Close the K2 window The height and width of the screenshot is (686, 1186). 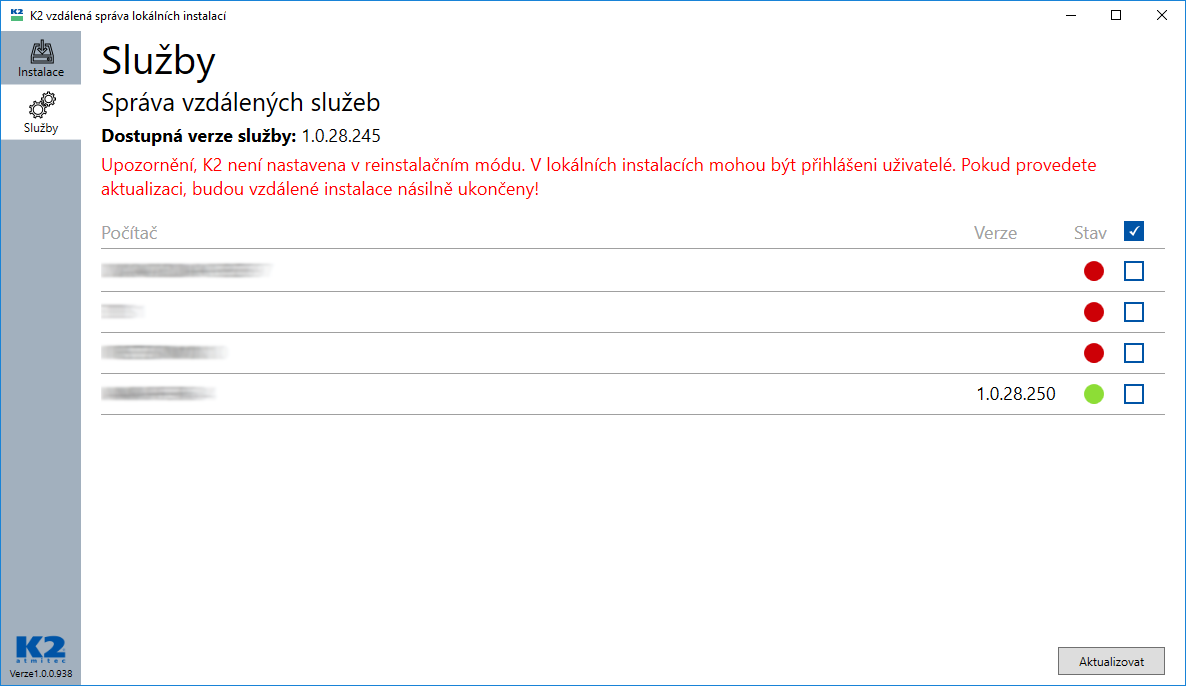pos(1162,15)
